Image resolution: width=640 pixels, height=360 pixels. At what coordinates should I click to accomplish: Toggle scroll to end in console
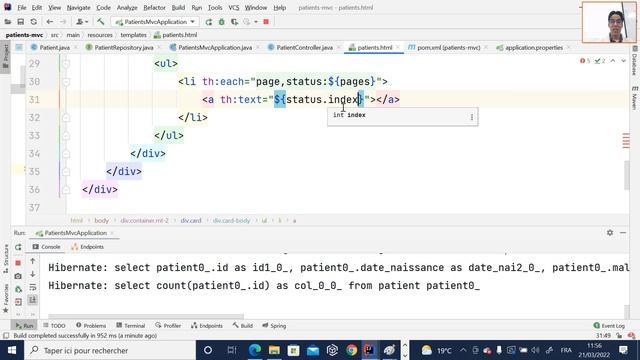[x=33, y=300]
